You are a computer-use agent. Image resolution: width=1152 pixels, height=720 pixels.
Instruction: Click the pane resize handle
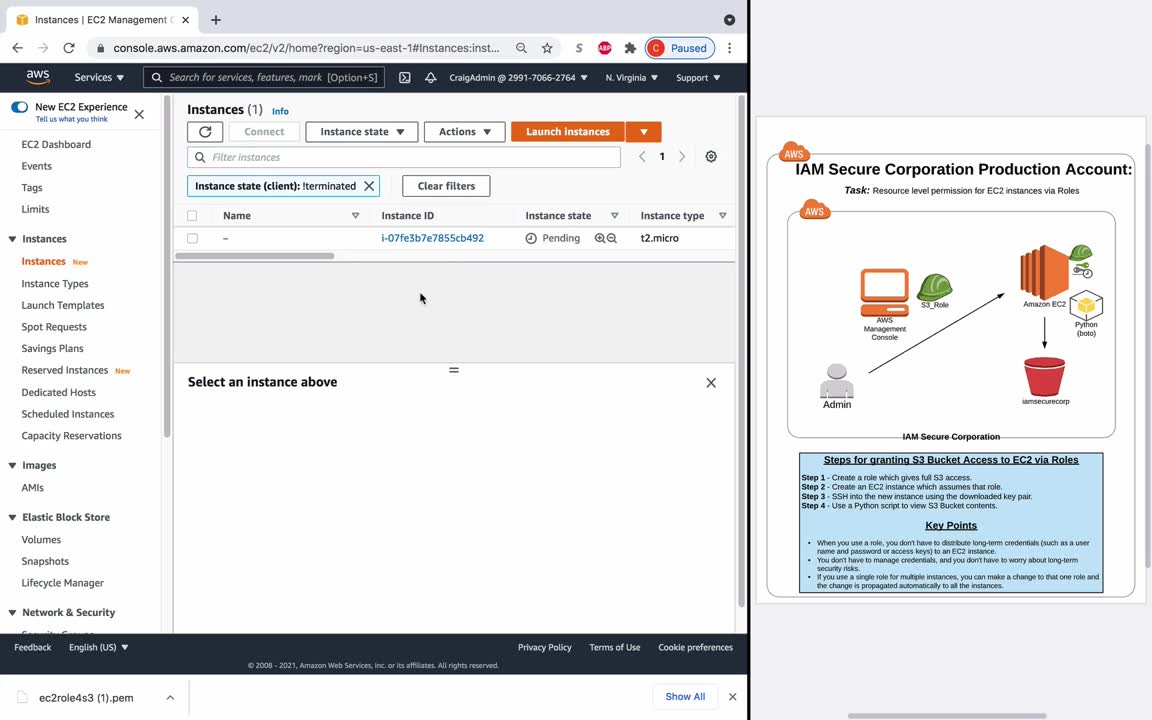point(454,370)
